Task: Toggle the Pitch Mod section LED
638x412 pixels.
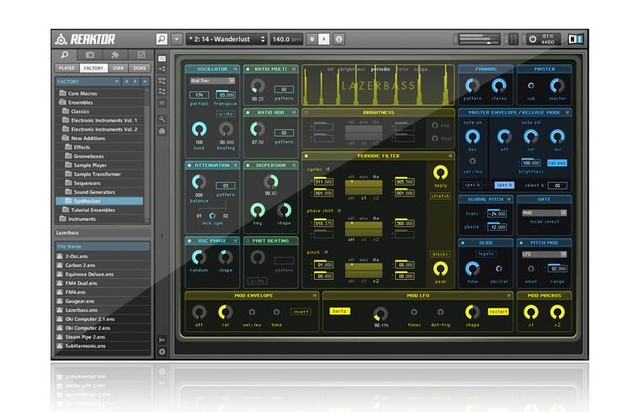Action: [x=521, y=243]
